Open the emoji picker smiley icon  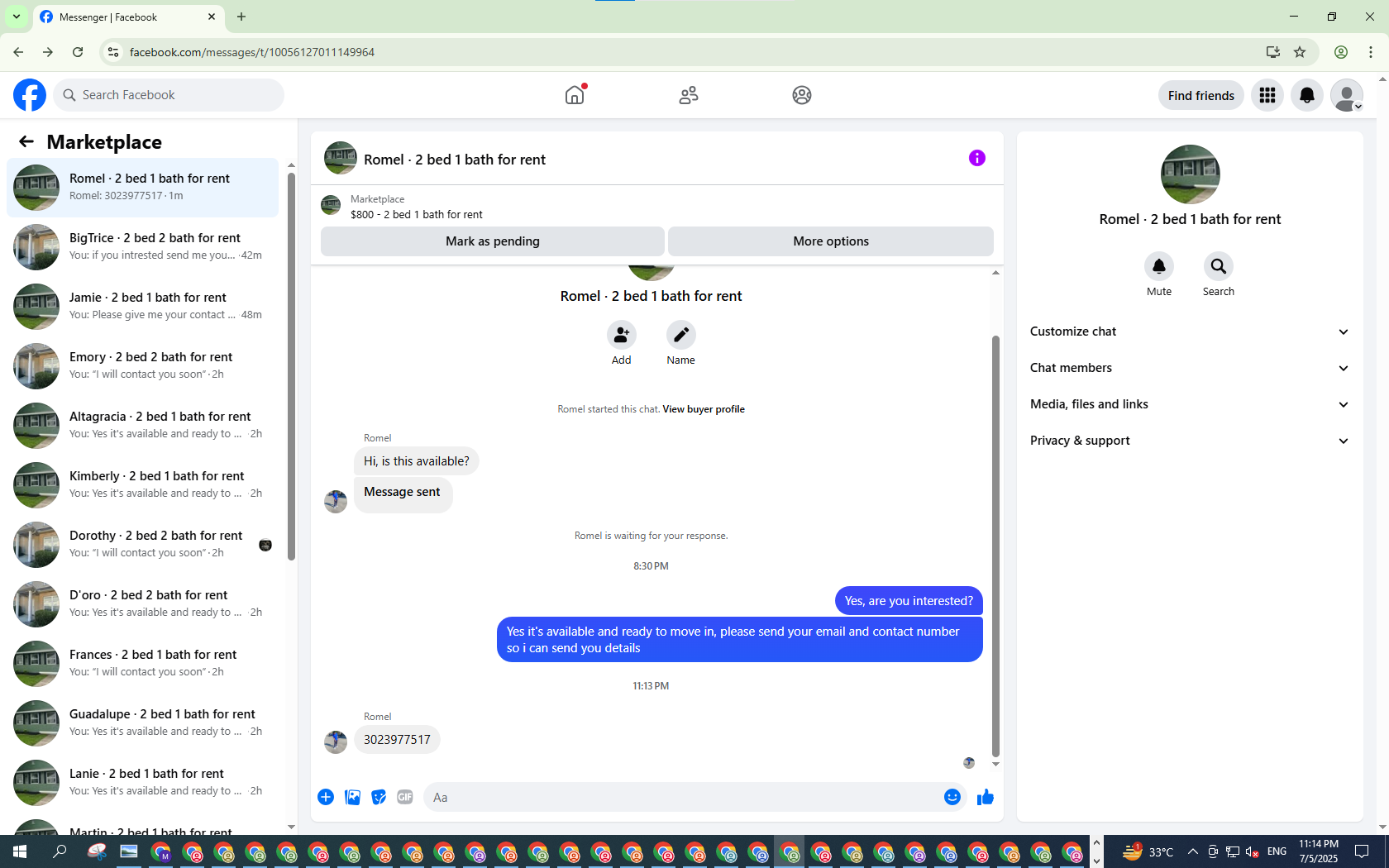(952, 797)
